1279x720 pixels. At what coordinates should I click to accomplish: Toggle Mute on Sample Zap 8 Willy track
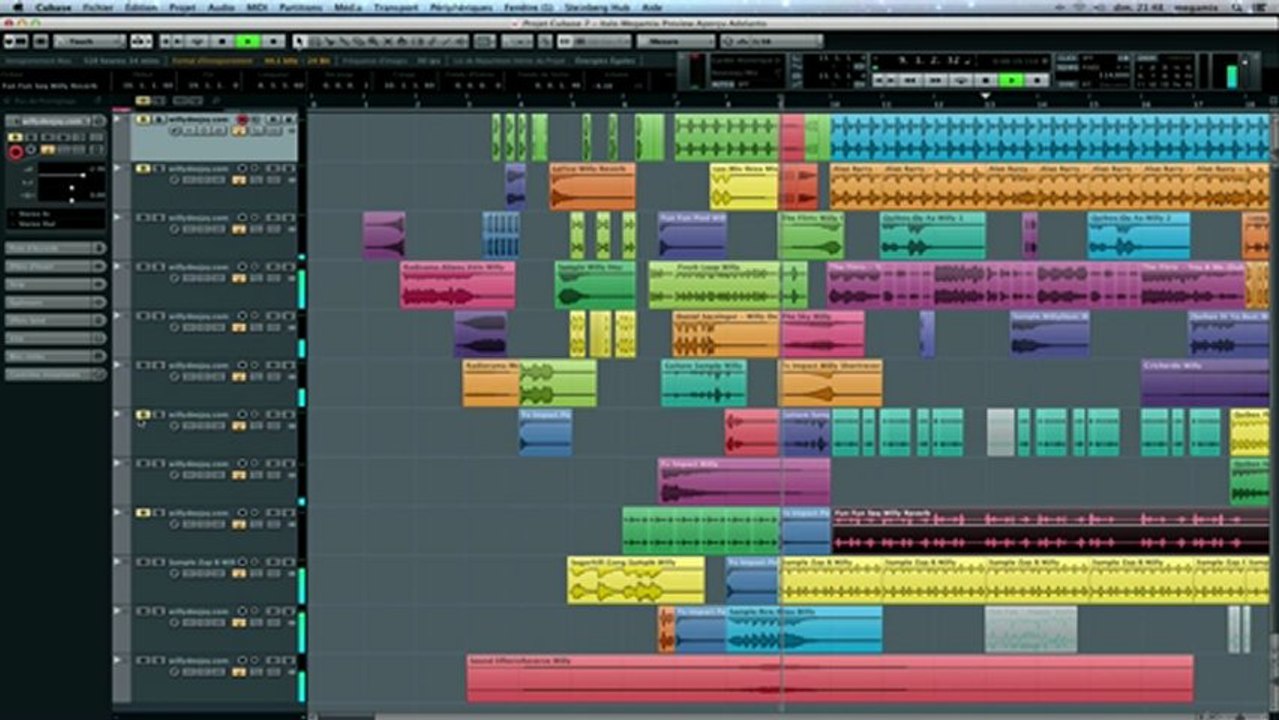click(x=143, y=562)
